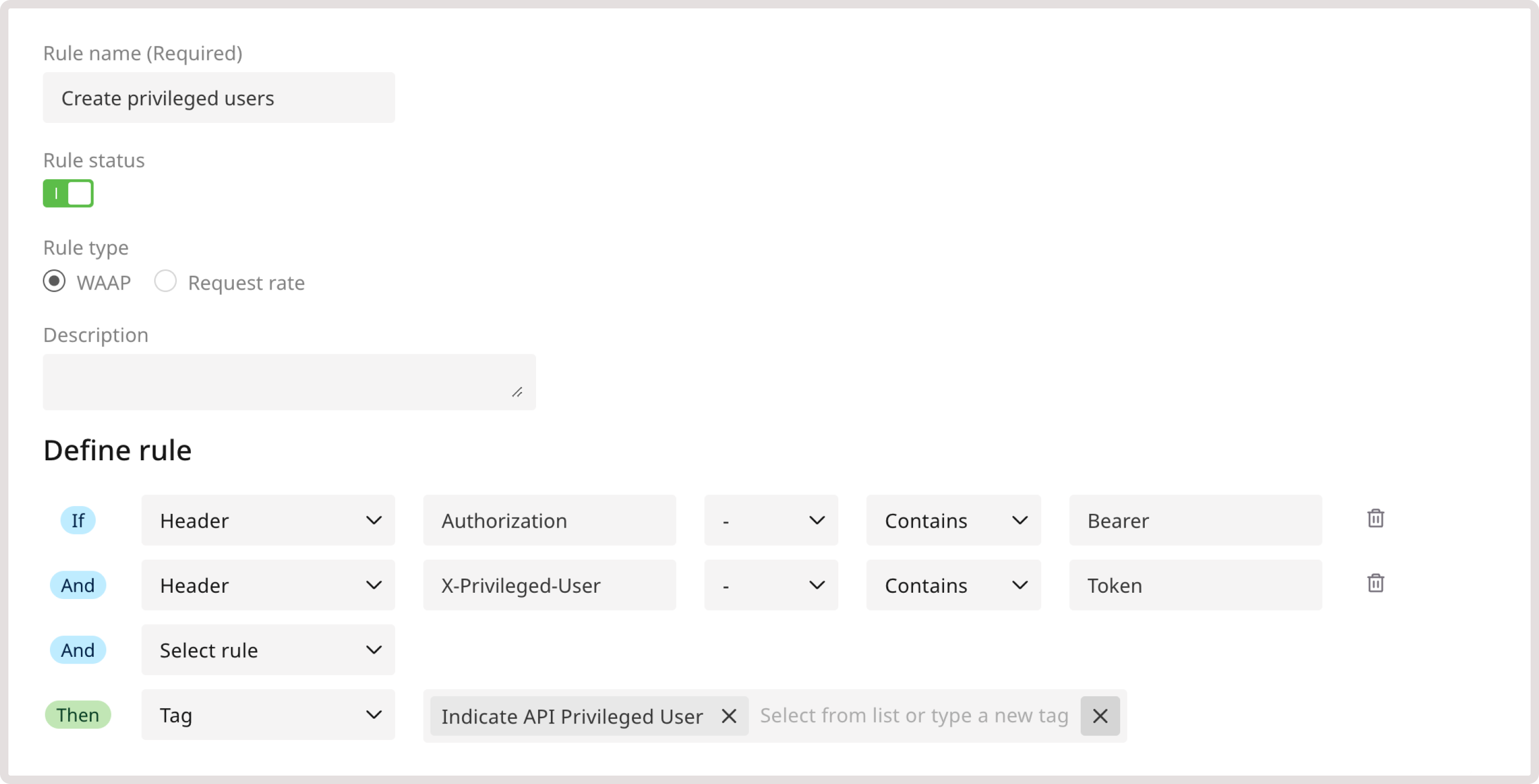
Task: Clear the tag selection field
Action: tap(1100, 716)
